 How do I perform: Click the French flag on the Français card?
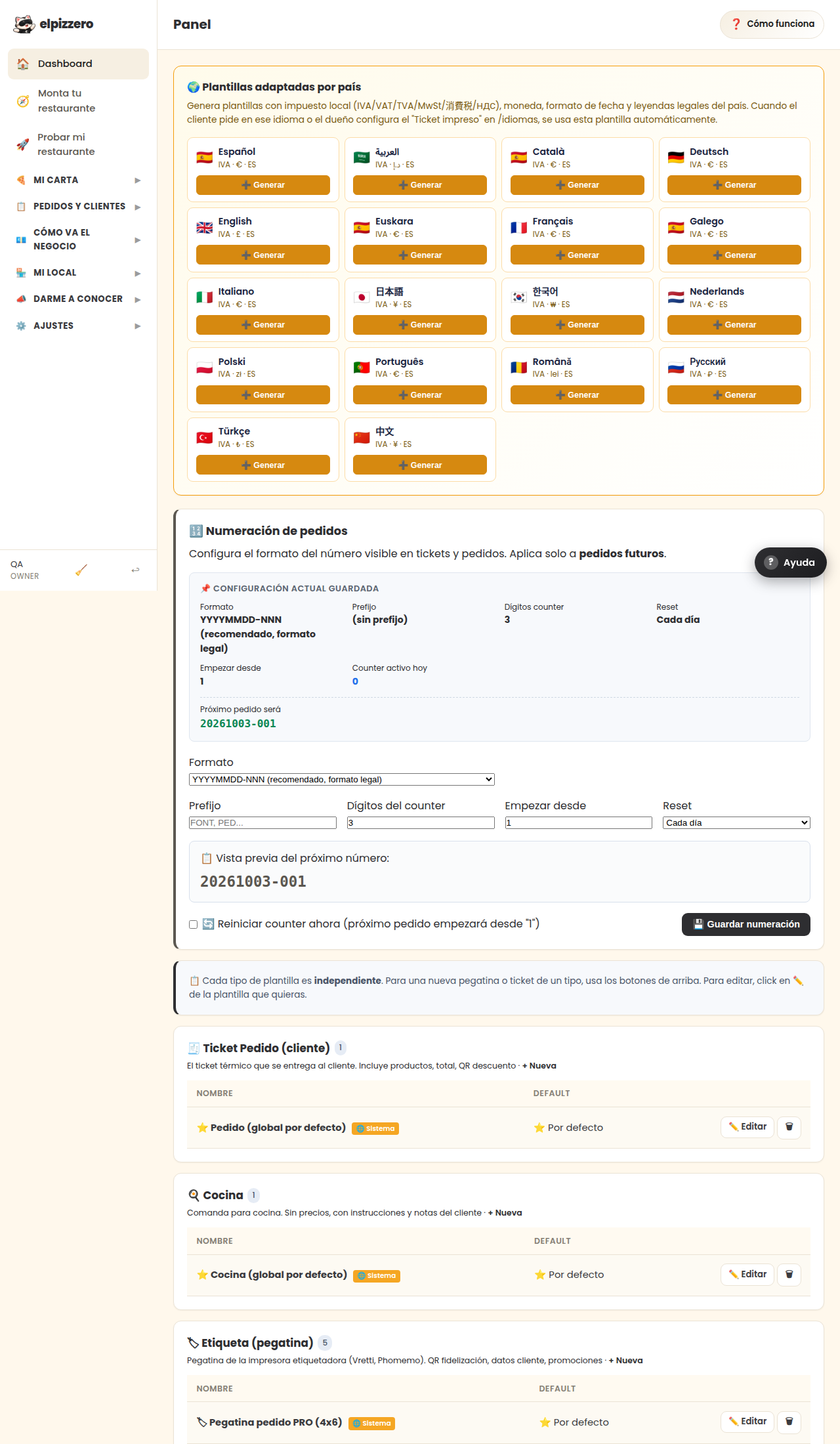[x=519, y=227]
